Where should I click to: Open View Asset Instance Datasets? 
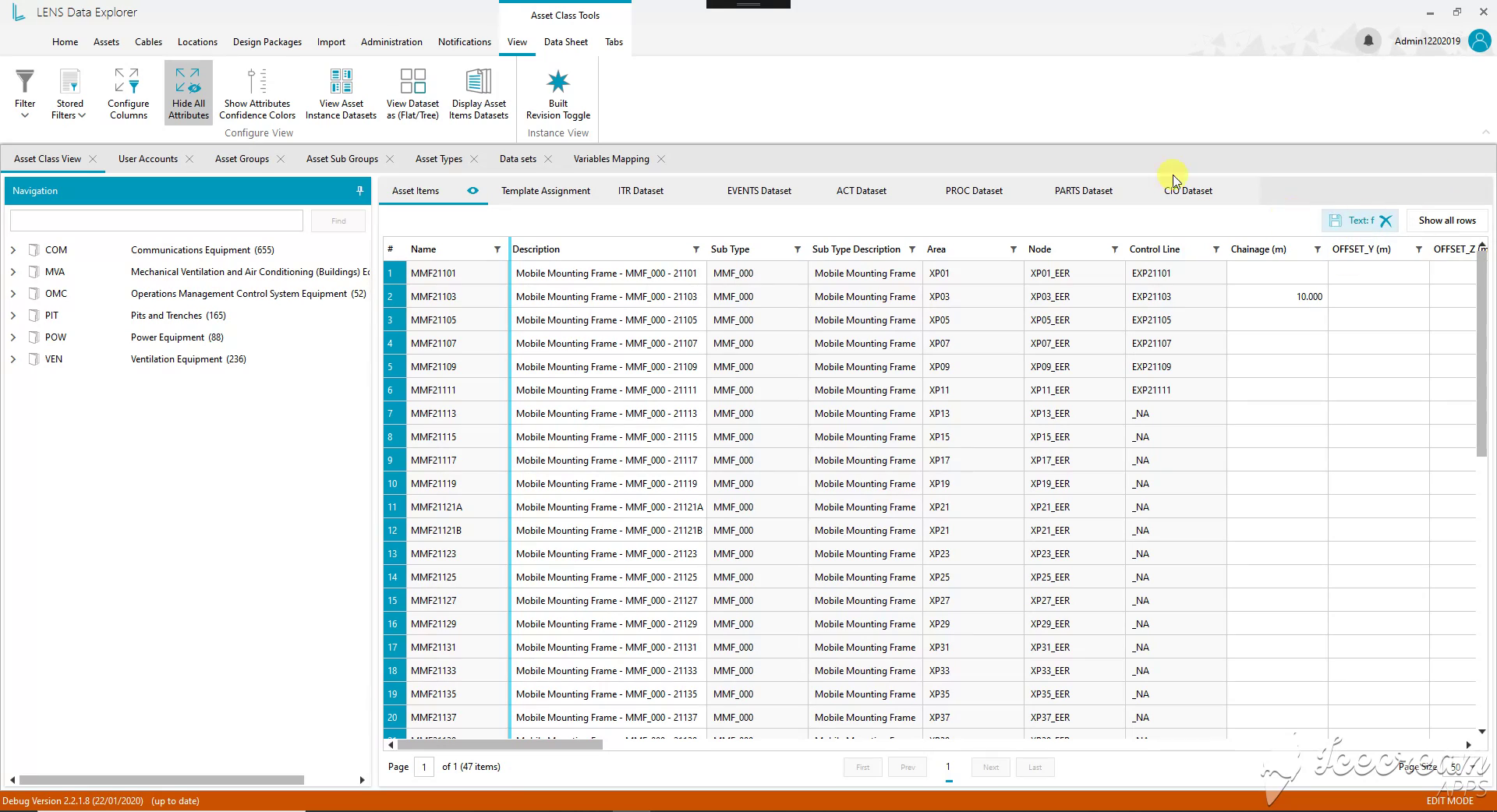point(341,93)
